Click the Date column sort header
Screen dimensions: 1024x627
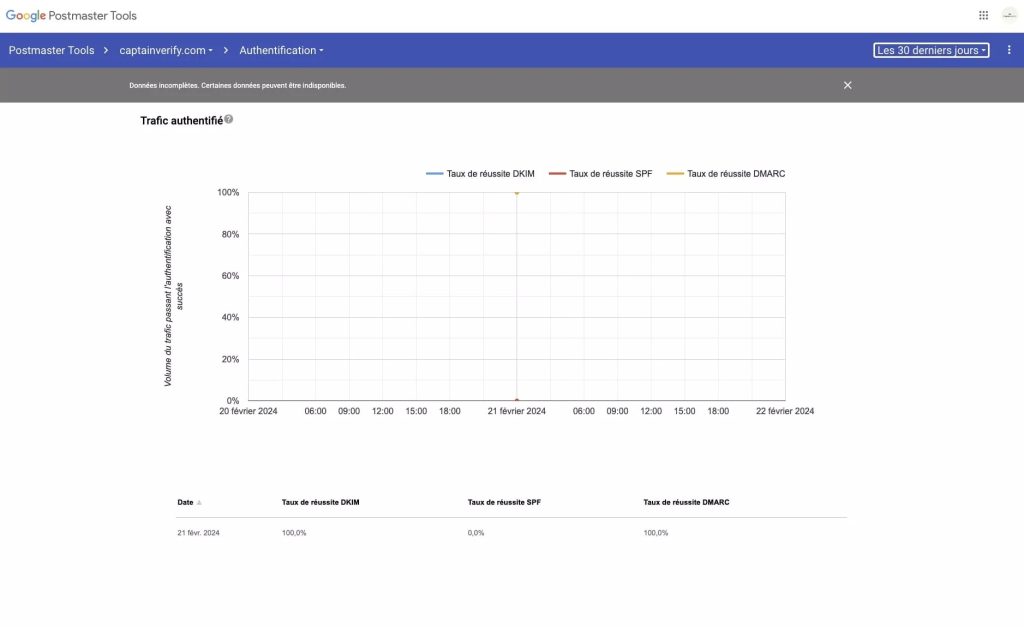coord(186,502)
